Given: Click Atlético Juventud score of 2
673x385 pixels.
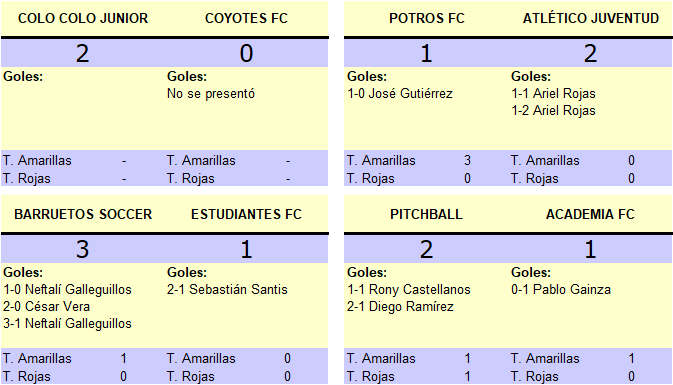Looking at the screenshot, I should [590, 54].
